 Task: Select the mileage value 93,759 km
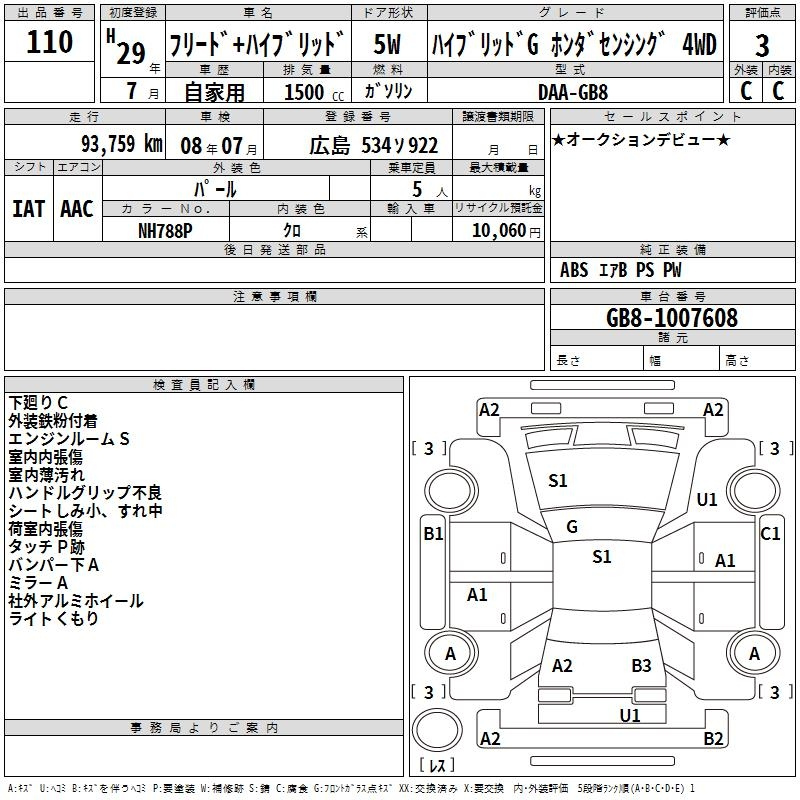pyautogui.click(x=121, y=144)
